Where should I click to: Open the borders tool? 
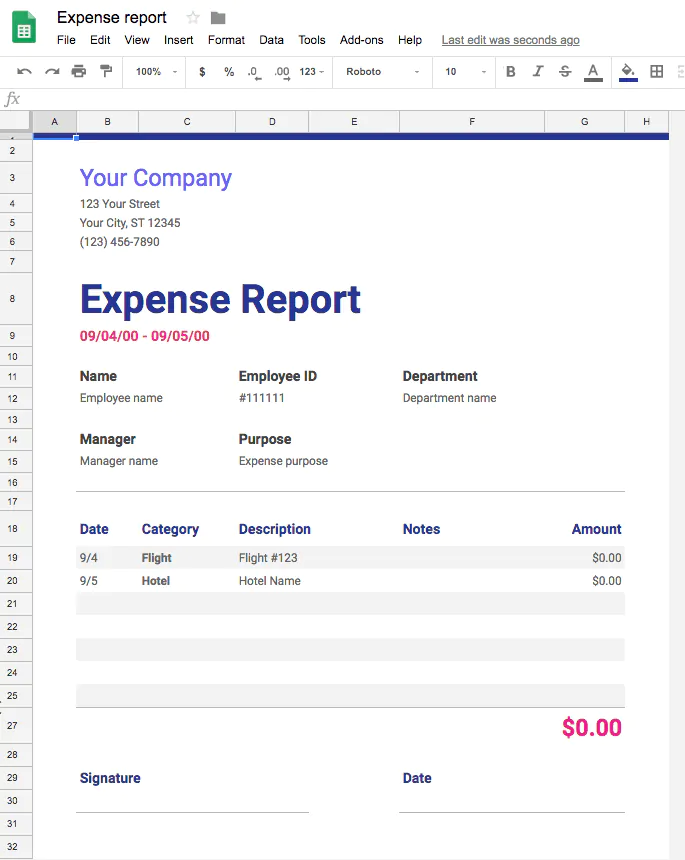point(656,71)
